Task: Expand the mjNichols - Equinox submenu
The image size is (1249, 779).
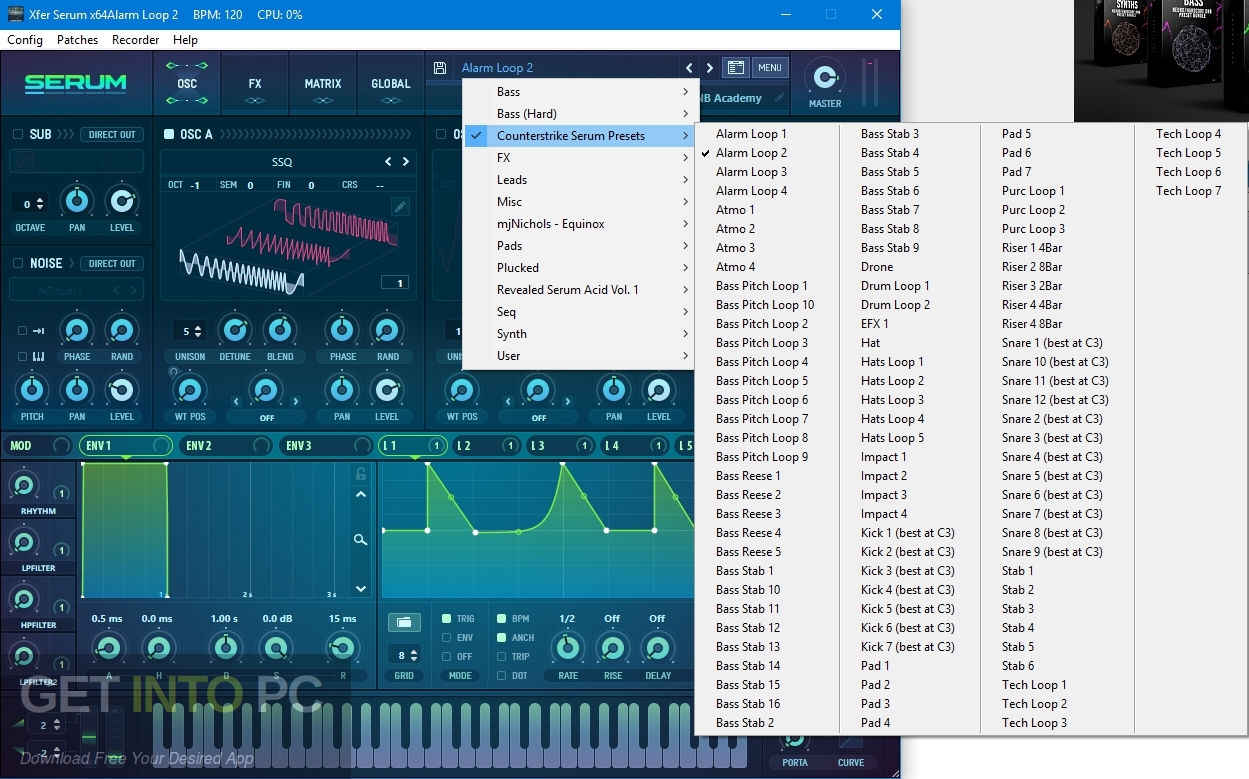Action: (x=580, y=224)
